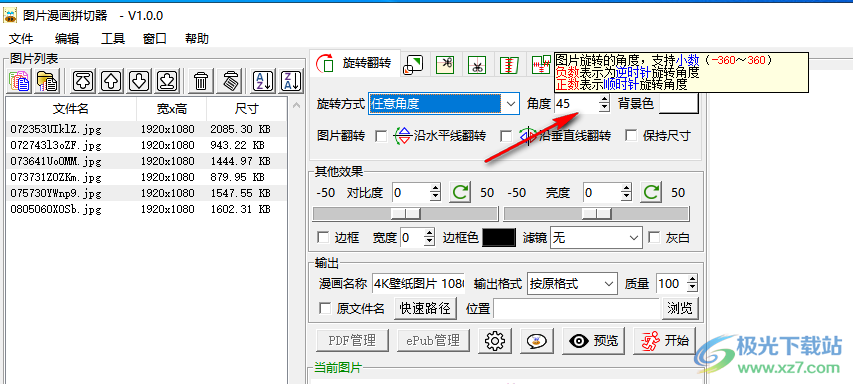The height and width of the screenshot is (384, 853).
Task: Open the 帮助 menu
Action: (196, 39)
